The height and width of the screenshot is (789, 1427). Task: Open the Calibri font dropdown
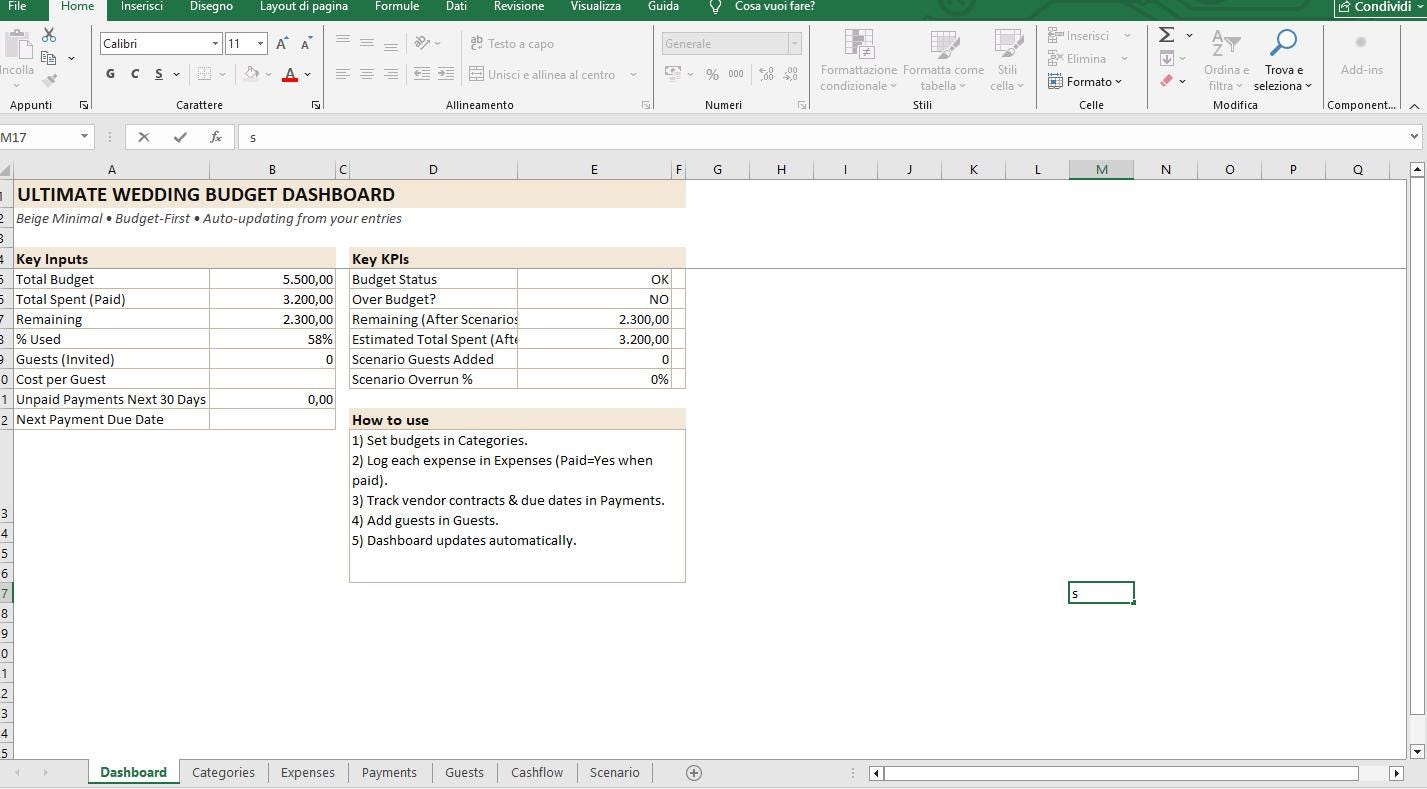[213, 43]
